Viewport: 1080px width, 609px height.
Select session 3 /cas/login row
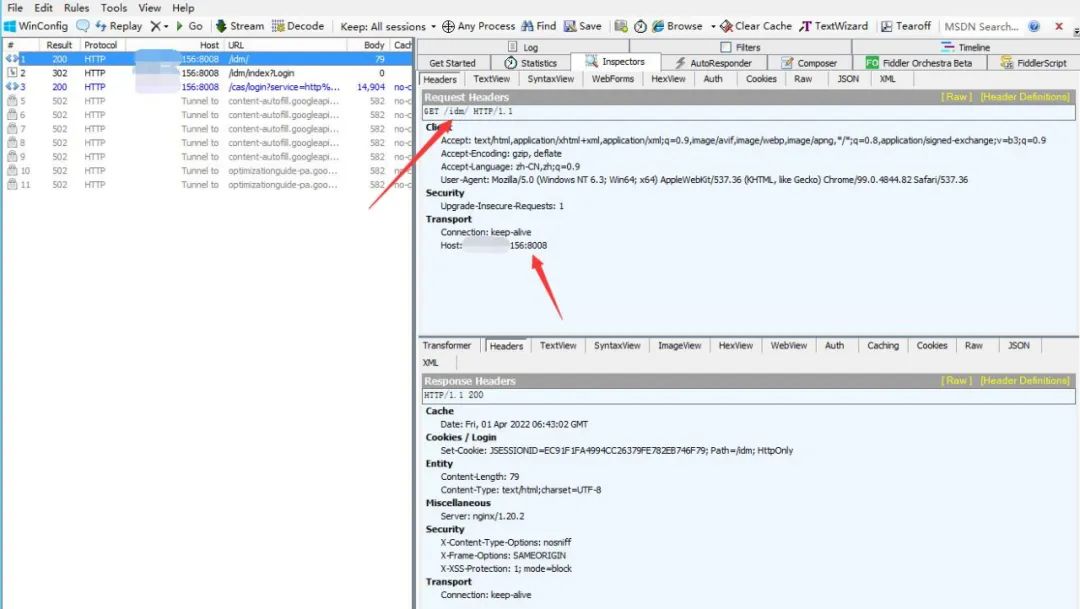[207, 87]
